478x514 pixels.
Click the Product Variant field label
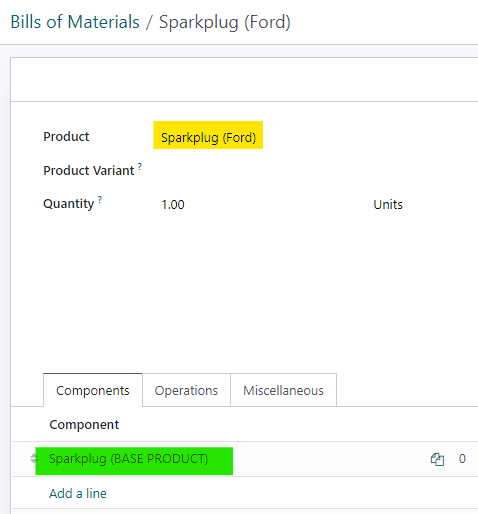89,171
